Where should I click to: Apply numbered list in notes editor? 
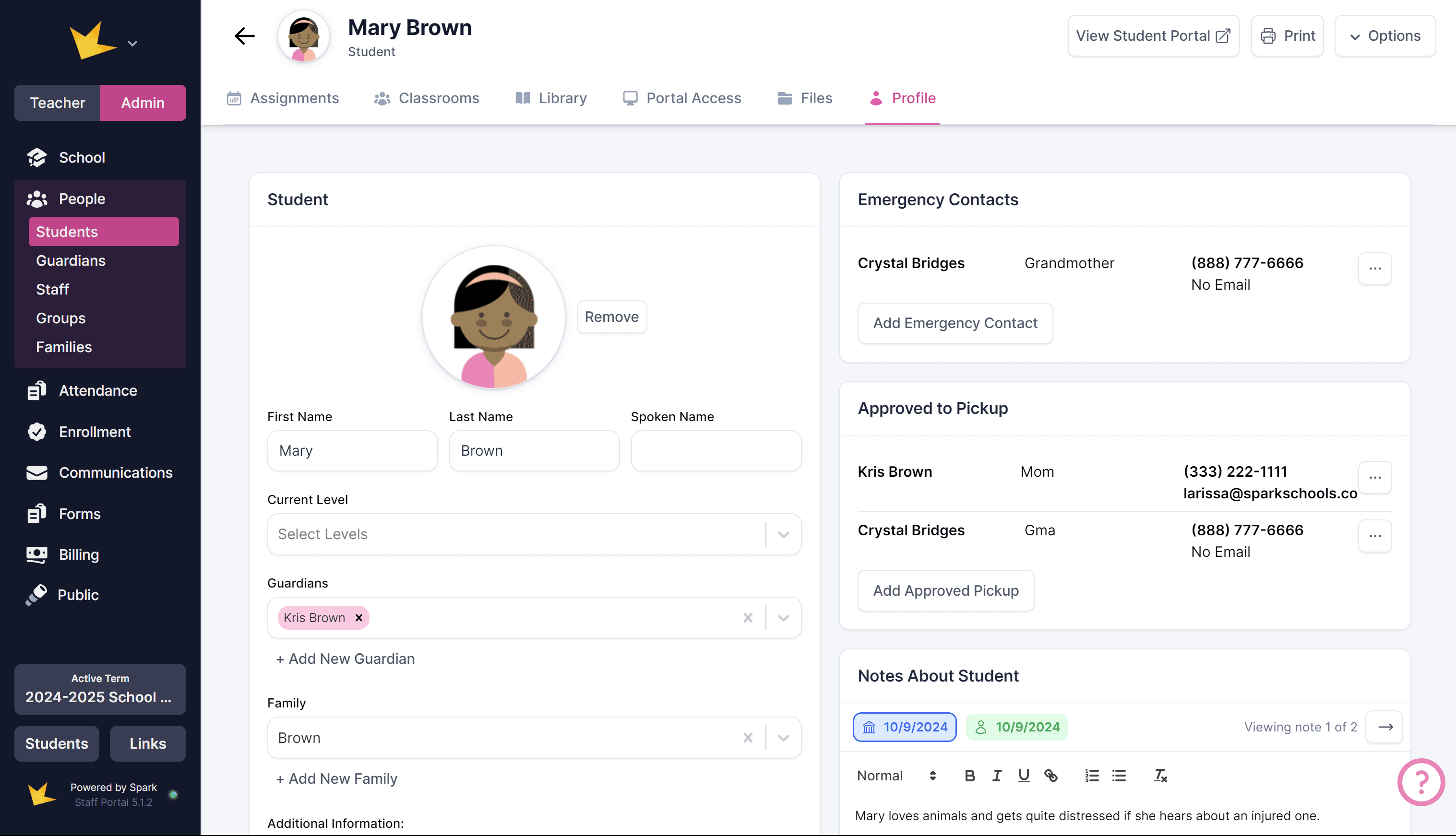click(x=1091, y=776)
